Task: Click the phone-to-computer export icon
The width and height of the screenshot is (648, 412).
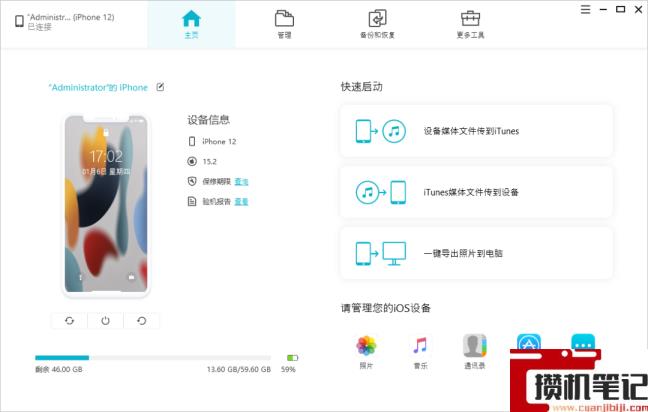Action: [x=380, y=253]
